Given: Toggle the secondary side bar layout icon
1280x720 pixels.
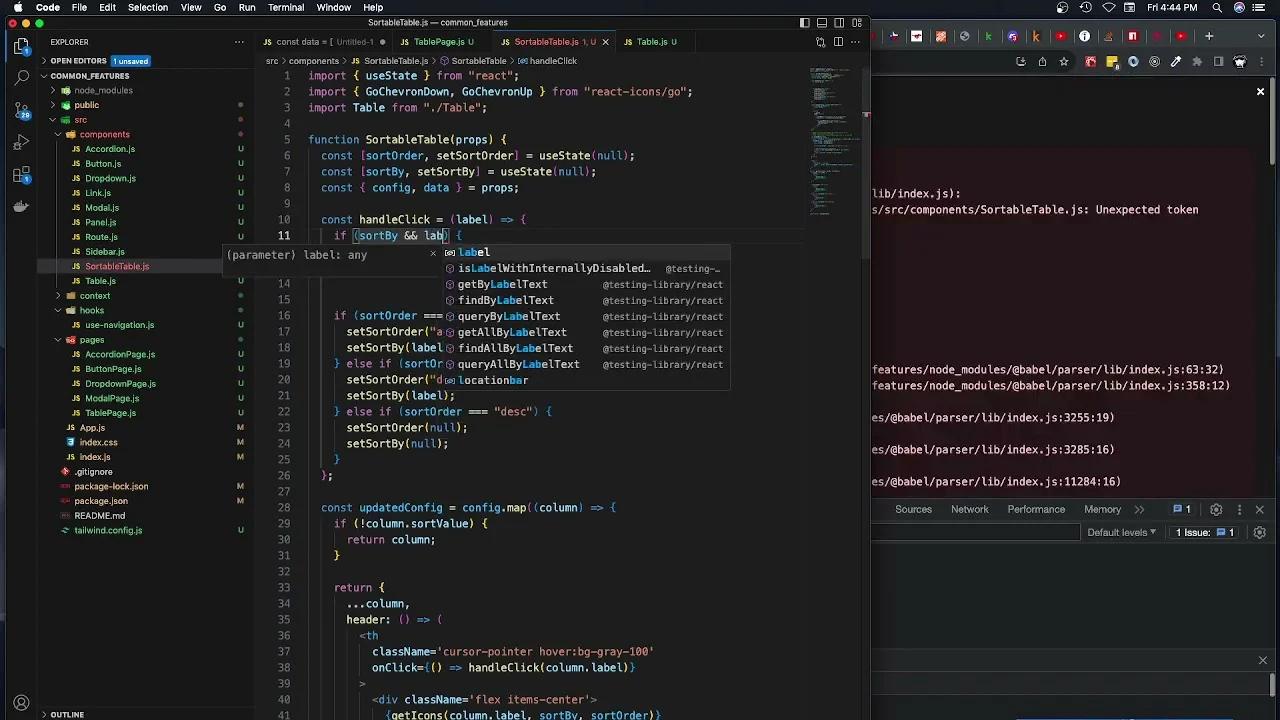Looking at the screenshot, I should pos(838,22).
